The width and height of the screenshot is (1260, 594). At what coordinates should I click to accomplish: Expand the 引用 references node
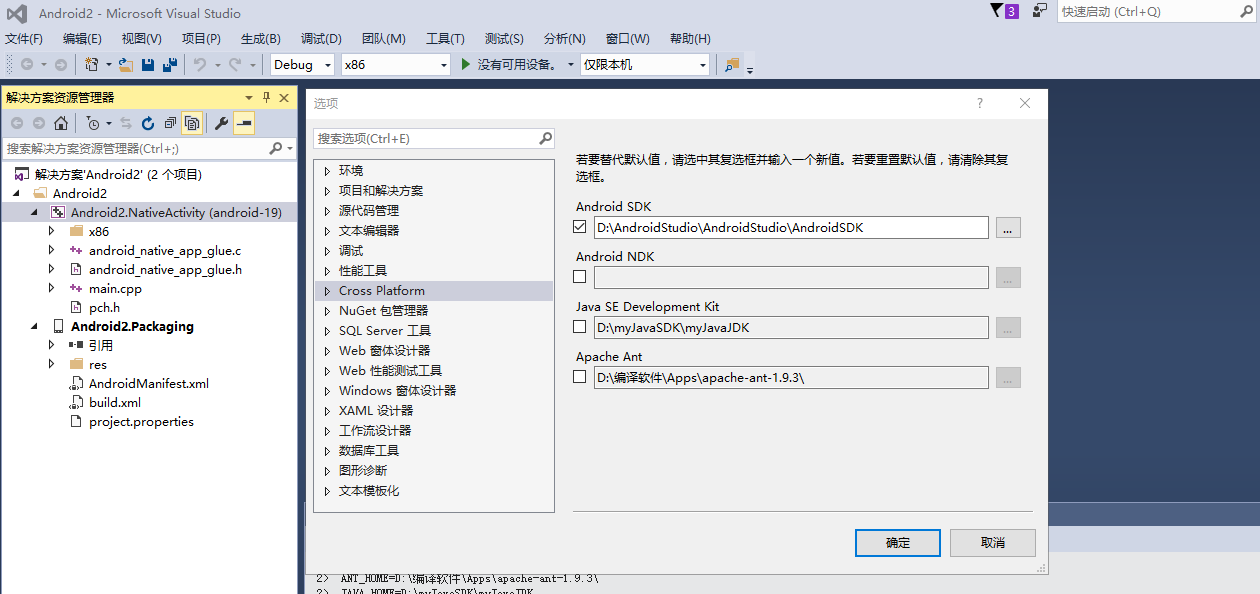pyautogui.click(x=52, y=345)
